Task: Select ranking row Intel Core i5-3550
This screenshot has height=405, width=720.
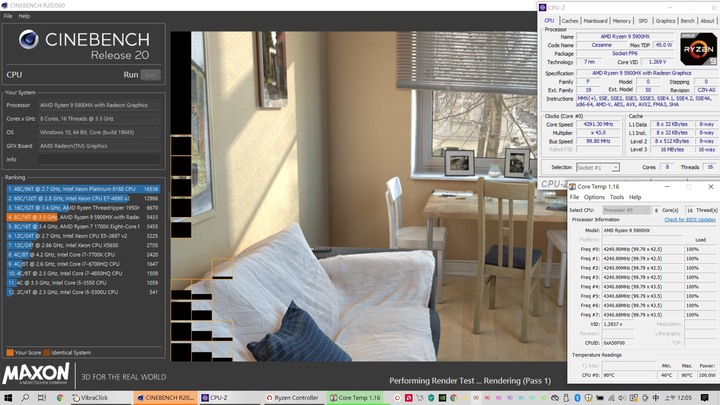Action: coord(83,283)
